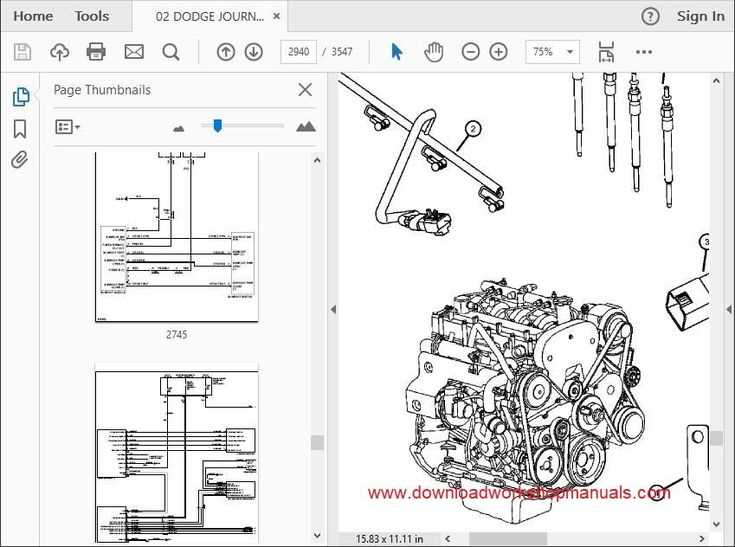
Task: Open the Find text search tool
Action: (x=171, y=52)
